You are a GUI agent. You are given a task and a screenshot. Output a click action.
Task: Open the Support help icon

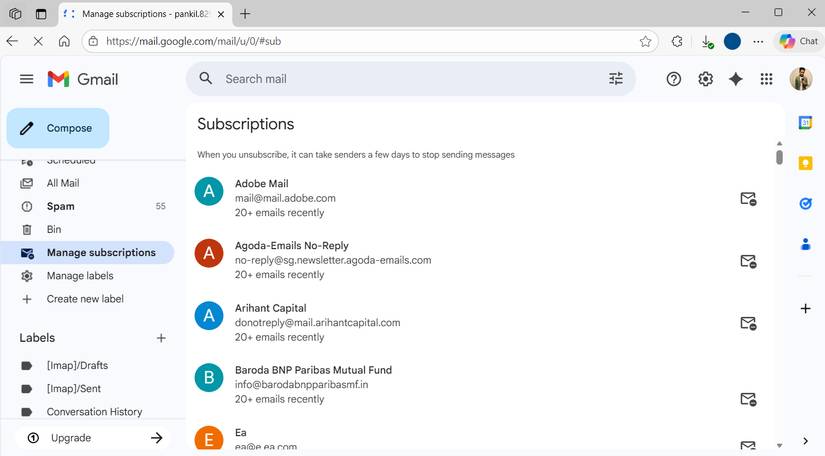point(673,79)
